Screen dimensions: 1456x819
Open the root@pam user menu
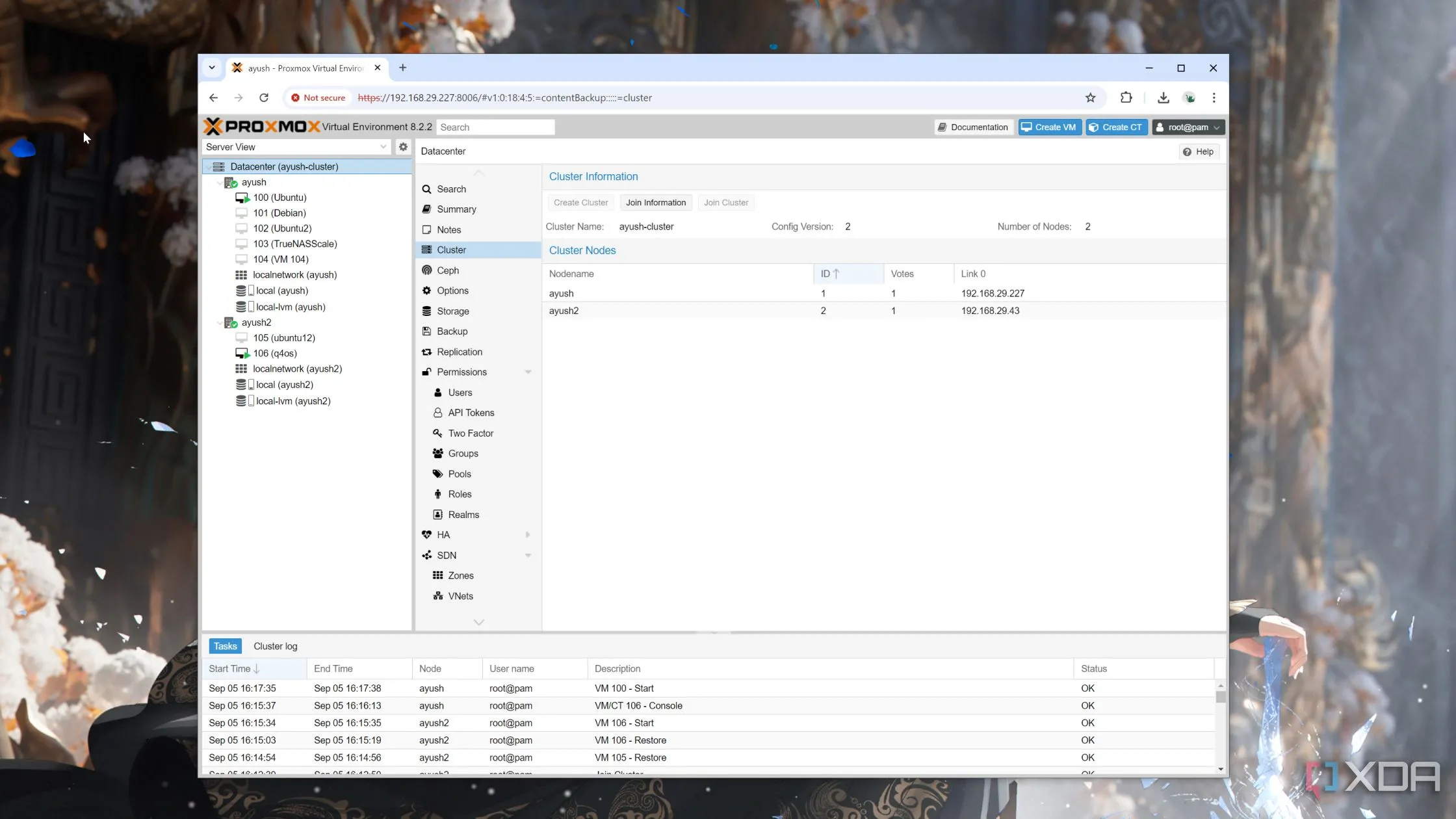[1188, 127]
